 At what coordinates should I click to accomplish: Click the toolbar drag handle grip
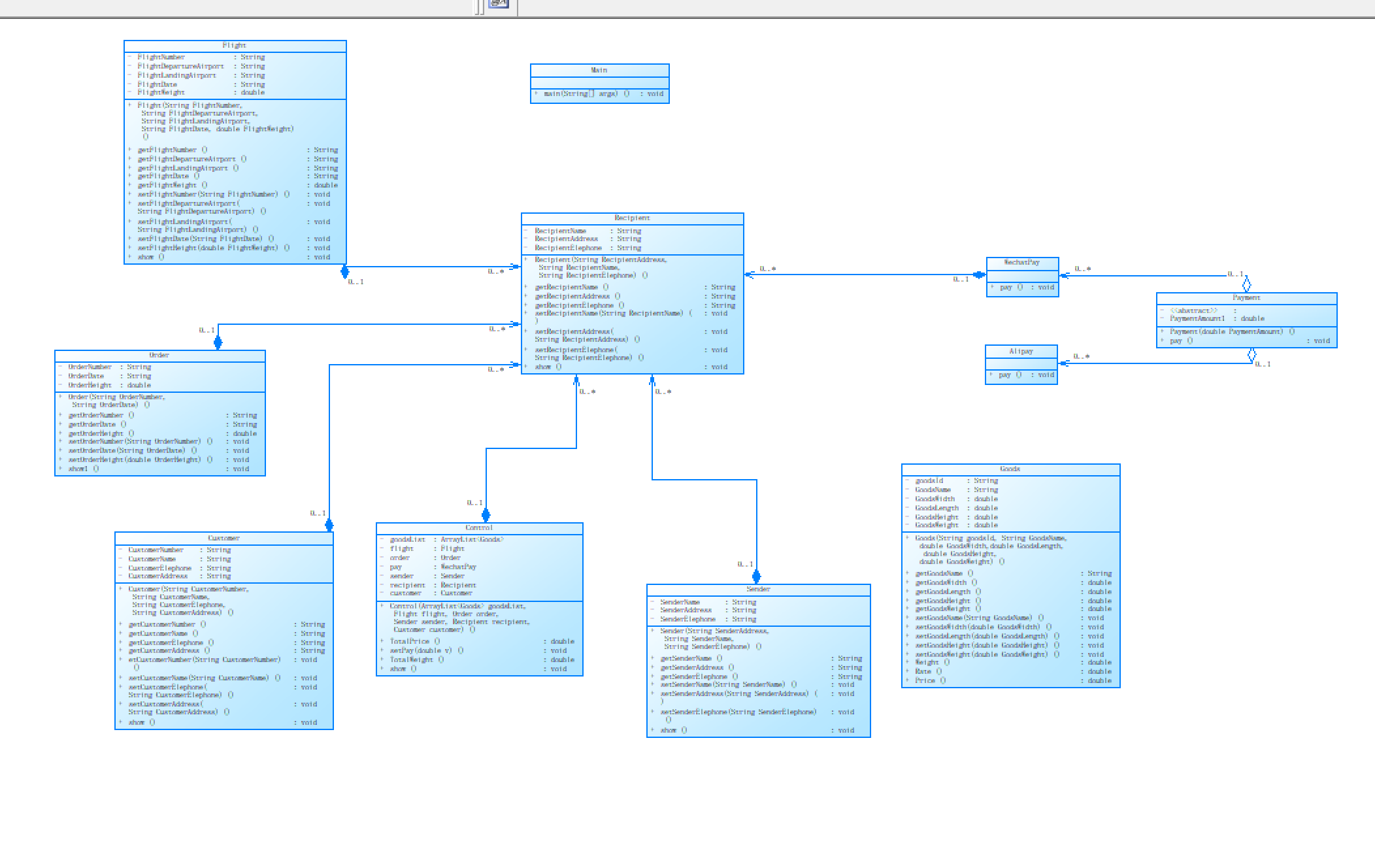click(x=480, y=7)
